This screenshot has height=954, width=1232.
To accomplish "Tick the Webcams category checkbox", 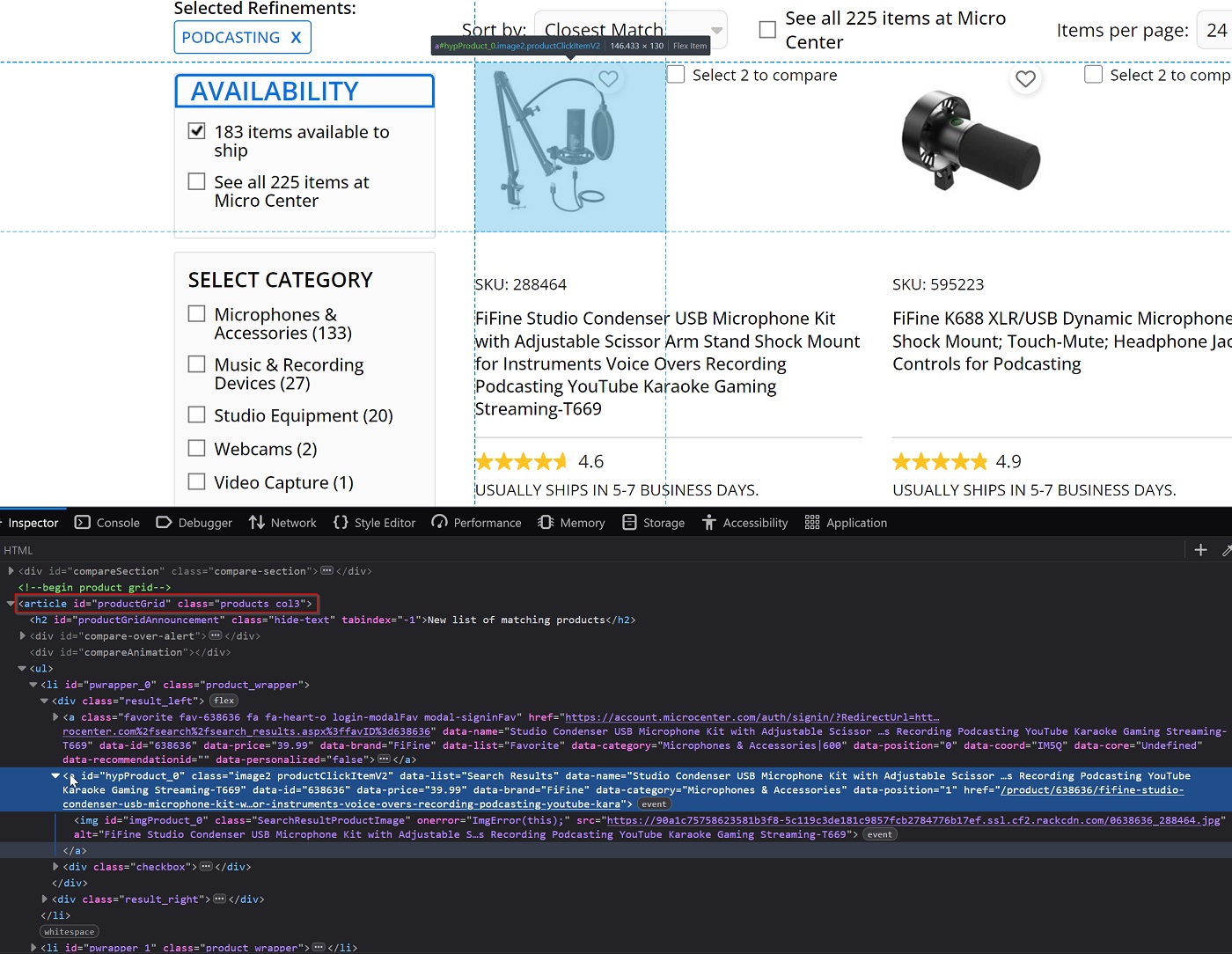I will coord(197,449).
